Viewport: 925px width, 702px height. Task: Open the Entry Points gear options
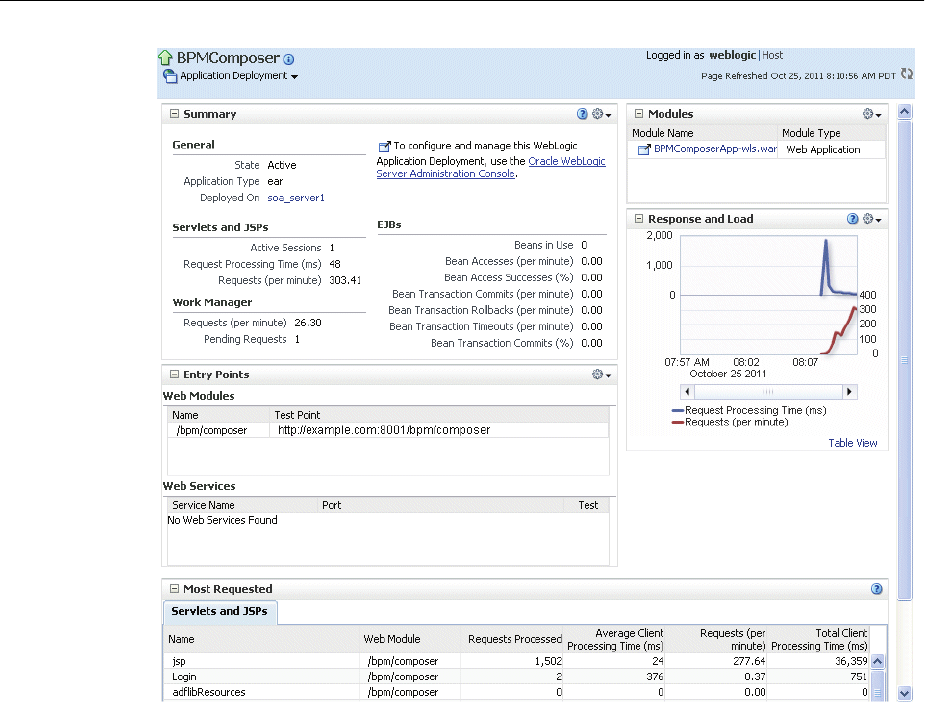601,375
